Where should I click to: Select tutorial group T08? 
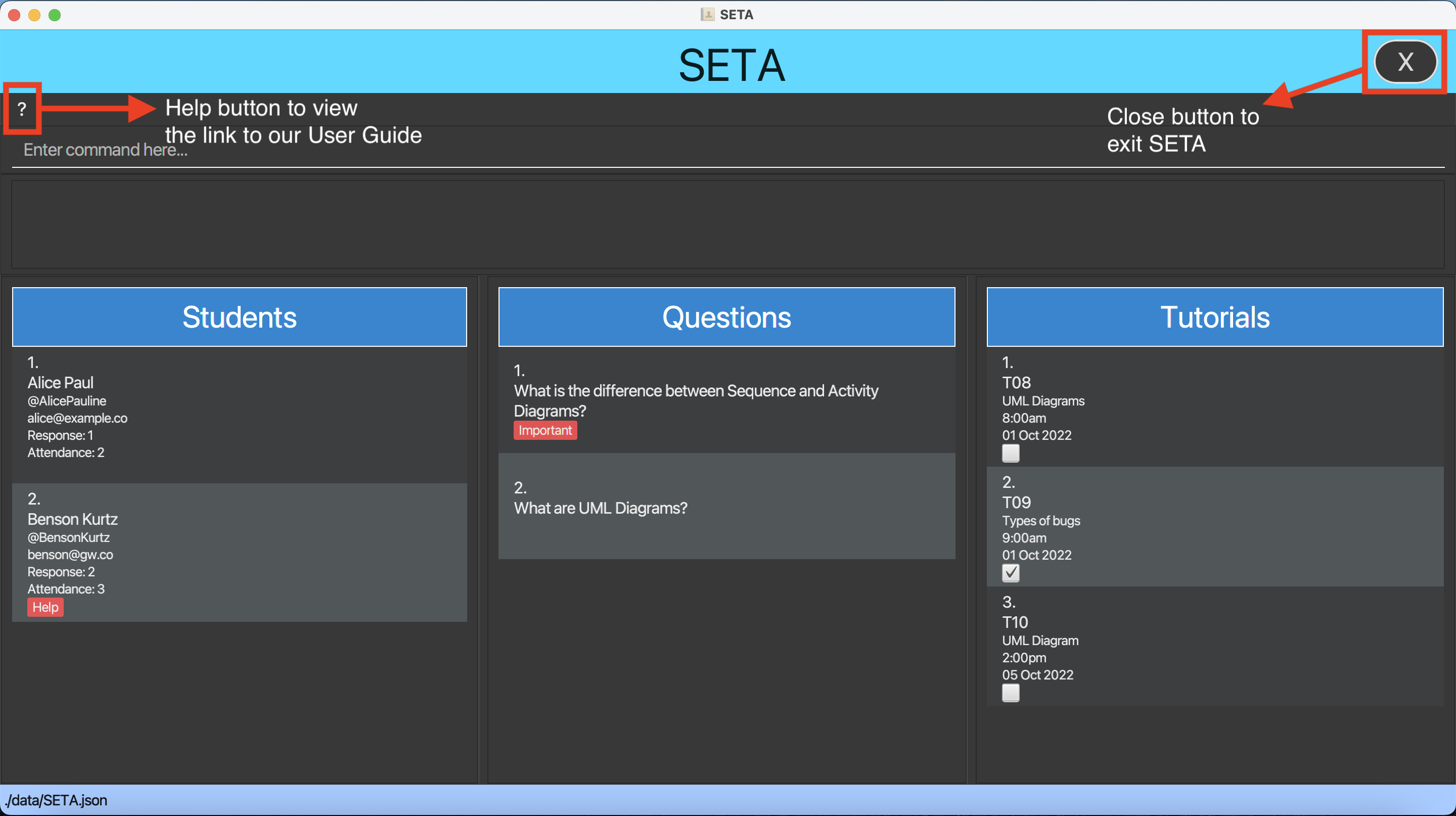click(1016, 383)
